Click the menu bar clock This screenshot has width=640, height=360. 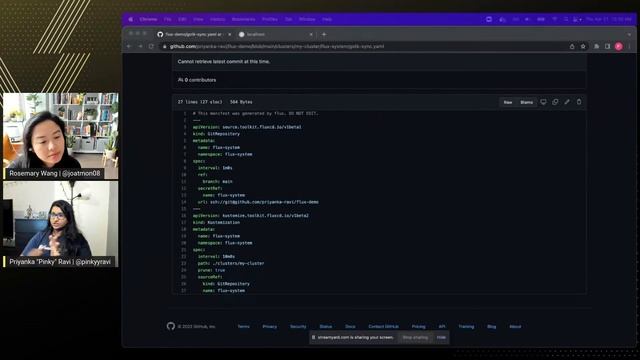pos(609,19)
